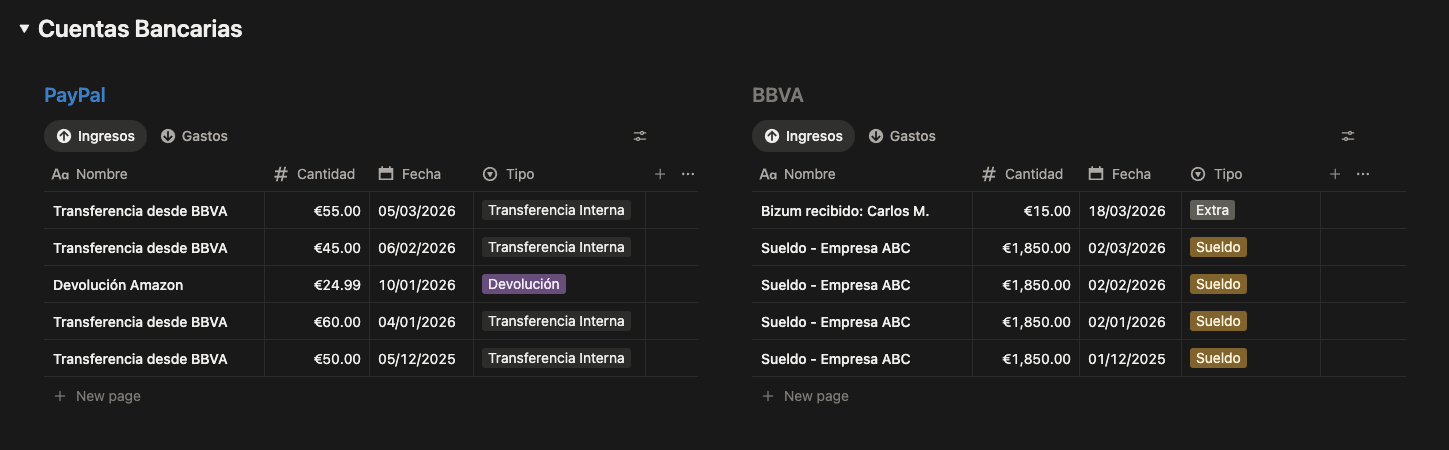Screen dimensions: 1449x450
Task: Add a property column in BBVA table
Action: coord(1335,174)
